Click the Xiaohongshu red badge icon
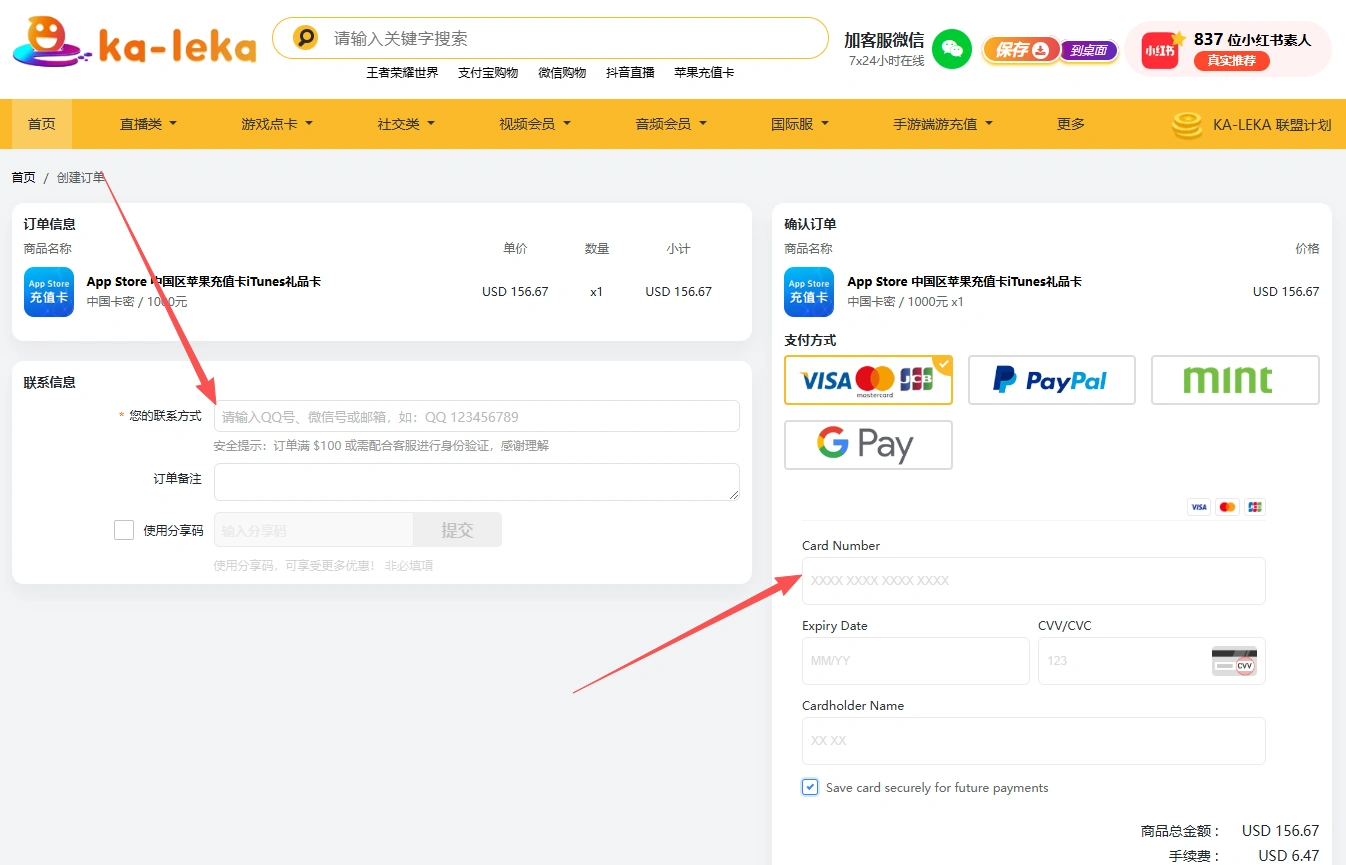The width and height of the screenshot is (1346, 865). (x=1160, y=50)
